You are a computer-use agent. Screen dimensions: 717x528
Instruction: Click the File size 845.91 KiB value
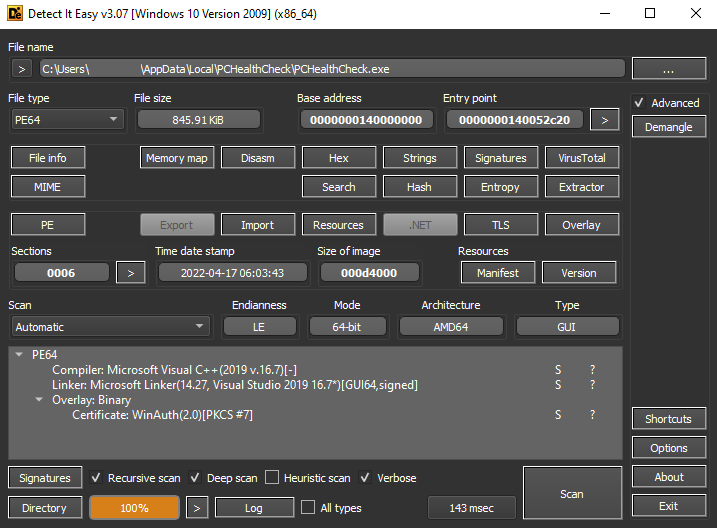pyautogui.click(x=198, y=120)
